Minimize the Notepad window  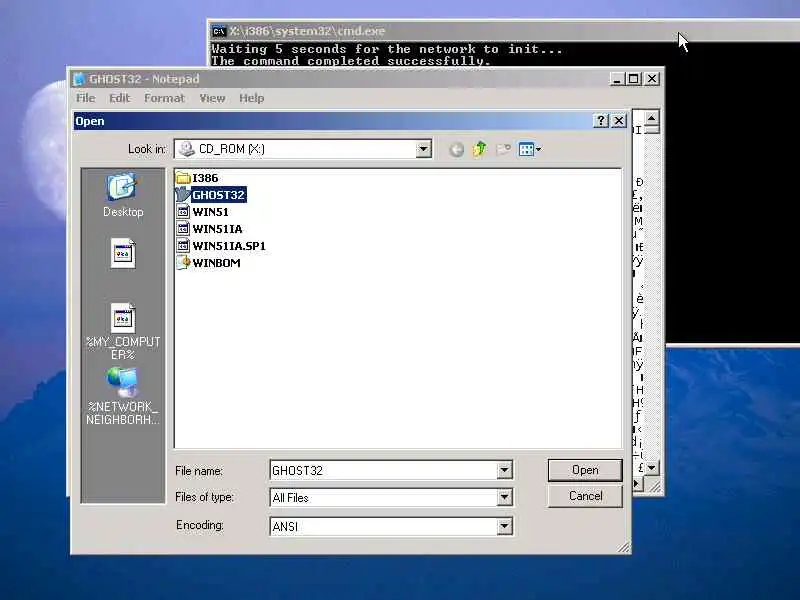[617, 79]
